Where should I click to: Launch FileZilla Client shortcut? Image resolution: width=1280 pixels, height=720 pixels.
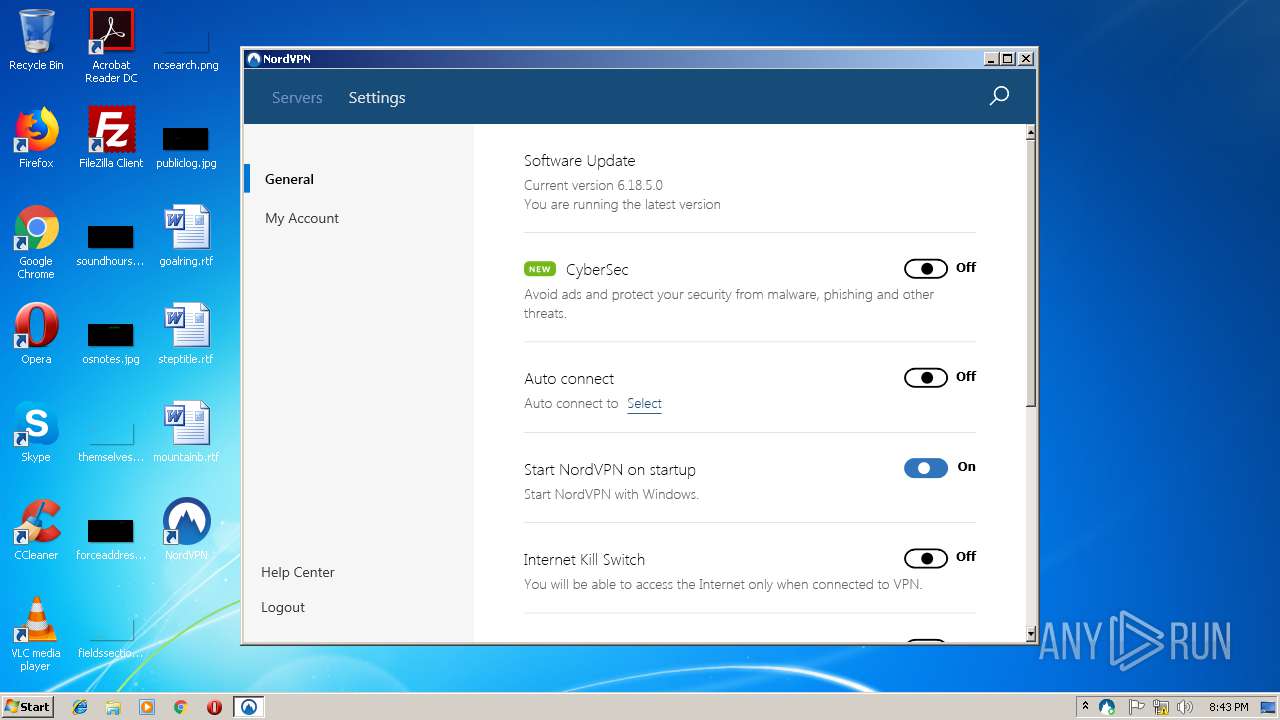[111, 138]
